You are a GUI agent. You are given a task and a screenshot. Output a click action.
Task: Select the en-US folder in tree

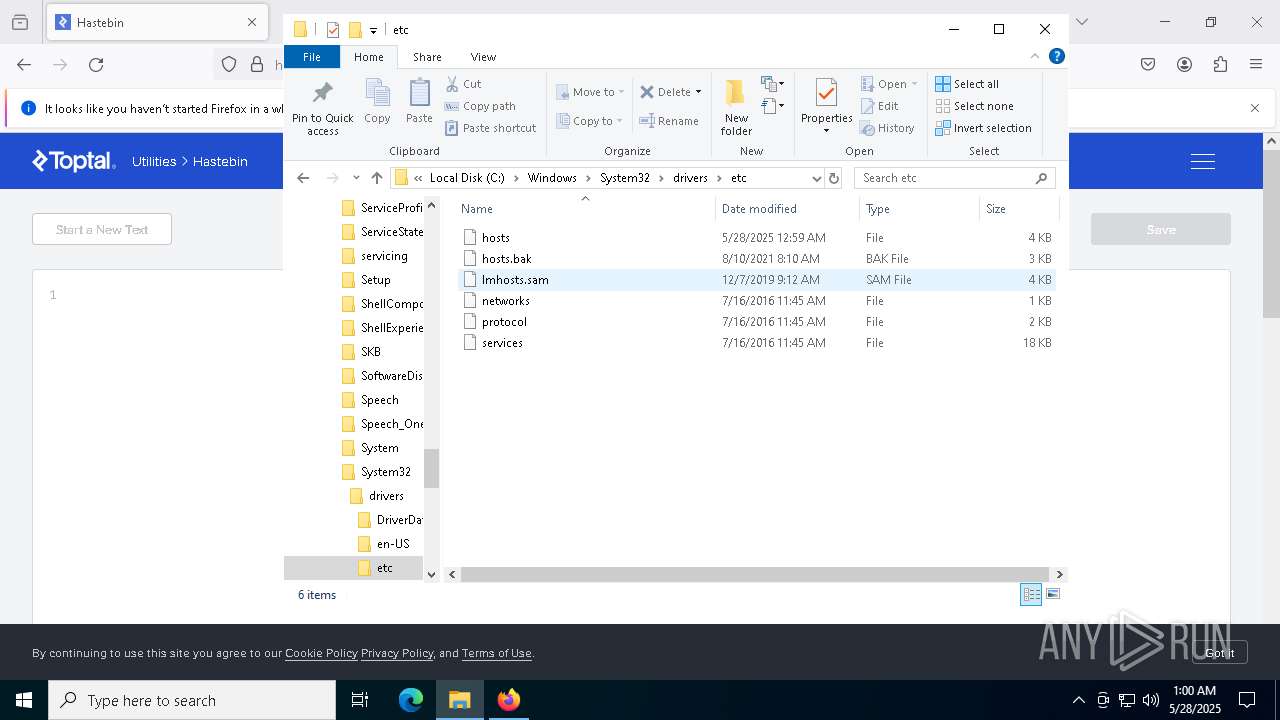[393, 544]
